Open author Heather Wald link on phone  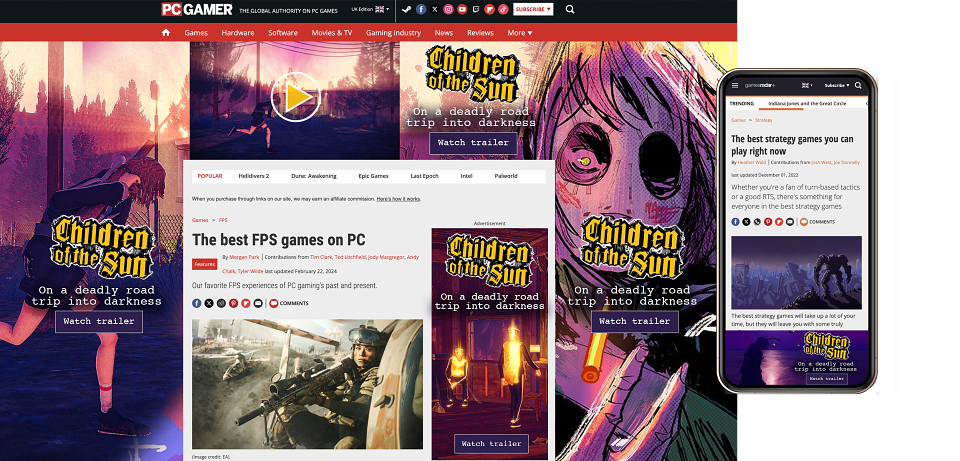752,162
